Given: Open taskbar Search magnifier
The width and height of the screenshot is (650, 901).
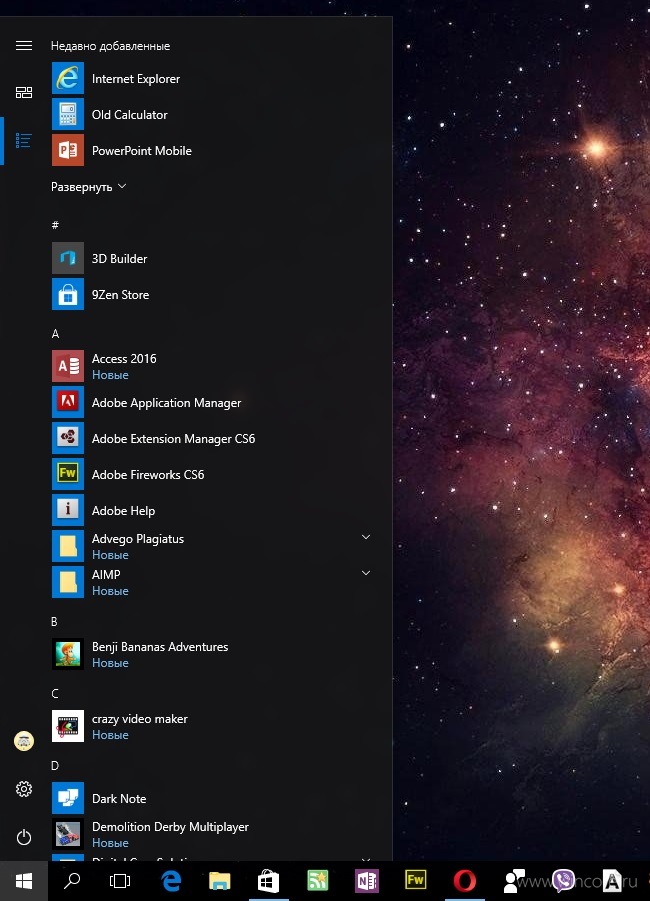Looking at the screenshot, I should (x=72, y=881).
